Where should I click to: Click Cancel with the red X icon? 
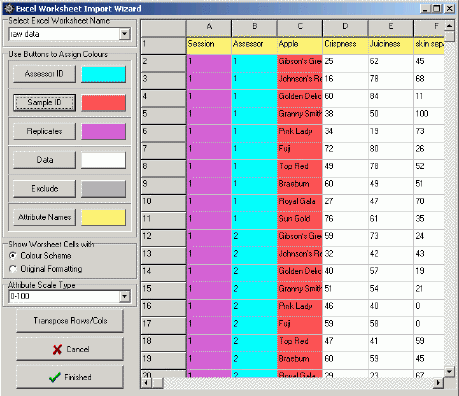point(70,349)
